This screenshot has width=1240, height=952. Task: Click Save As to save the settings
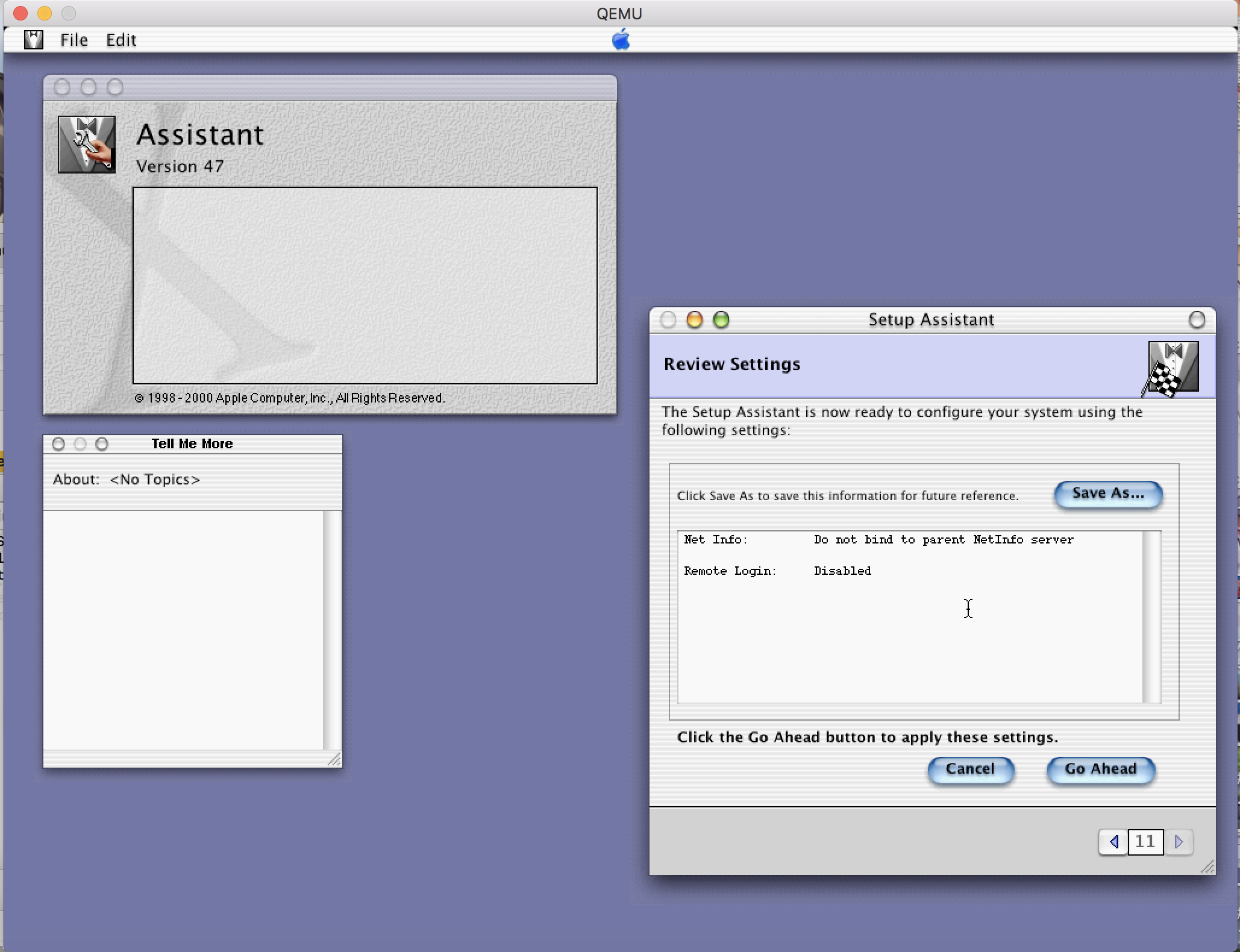(x=1108, y=494)
